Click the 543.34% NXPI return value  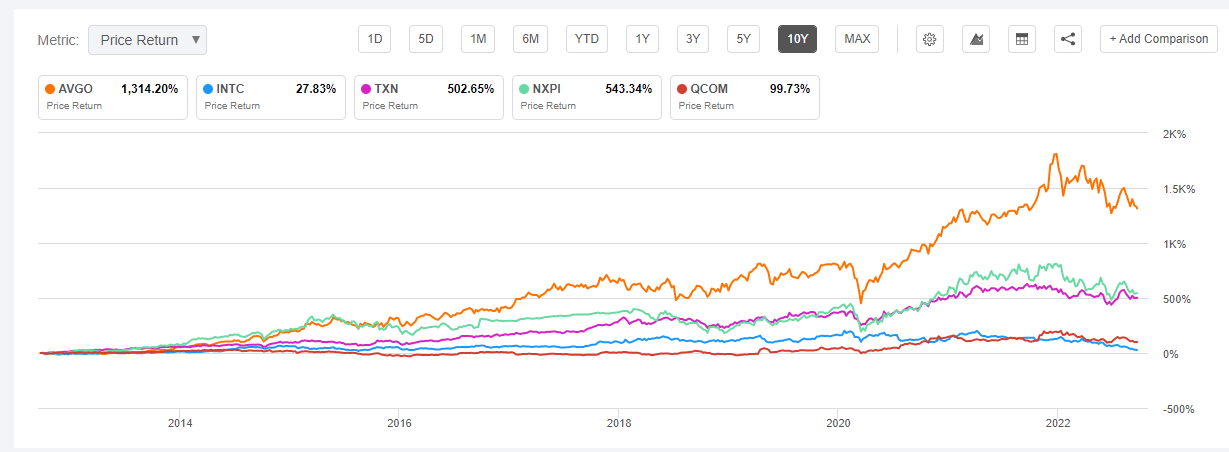click(x=629, y=89)
